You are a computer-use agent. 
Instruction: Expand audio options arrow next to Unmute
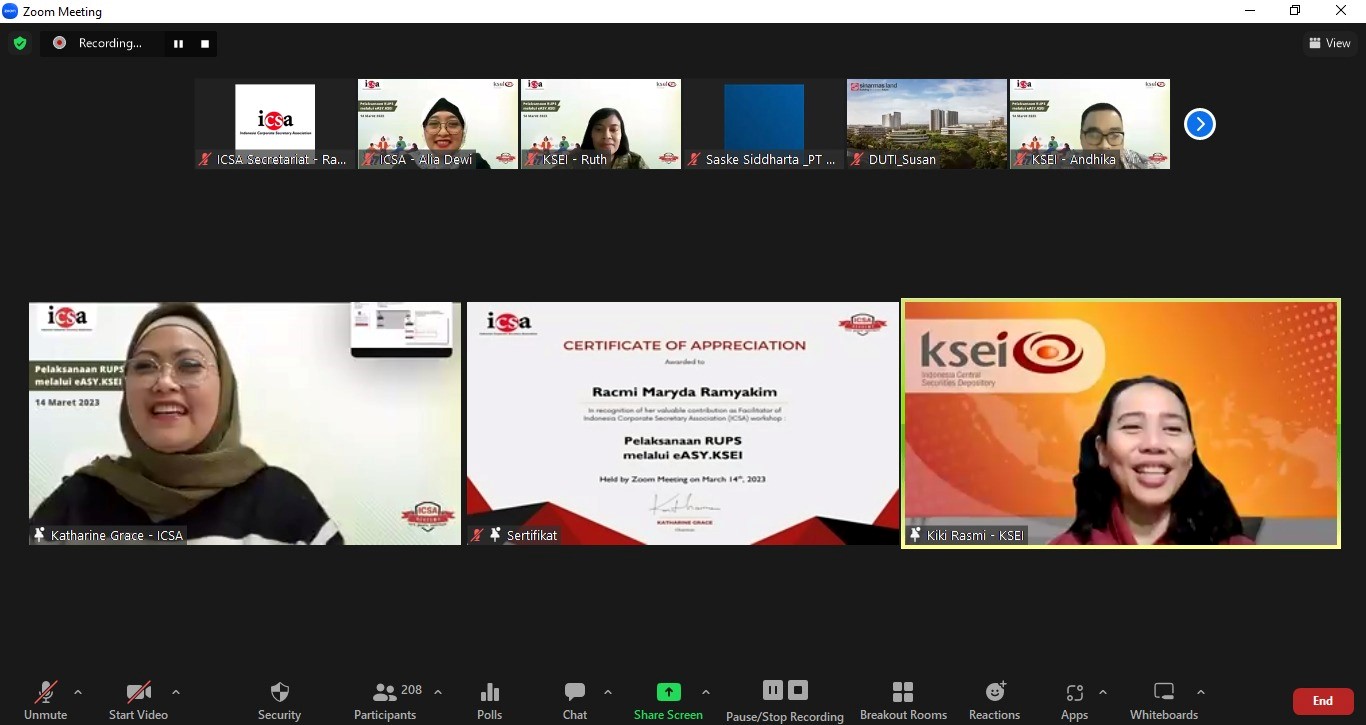point(78,692)
